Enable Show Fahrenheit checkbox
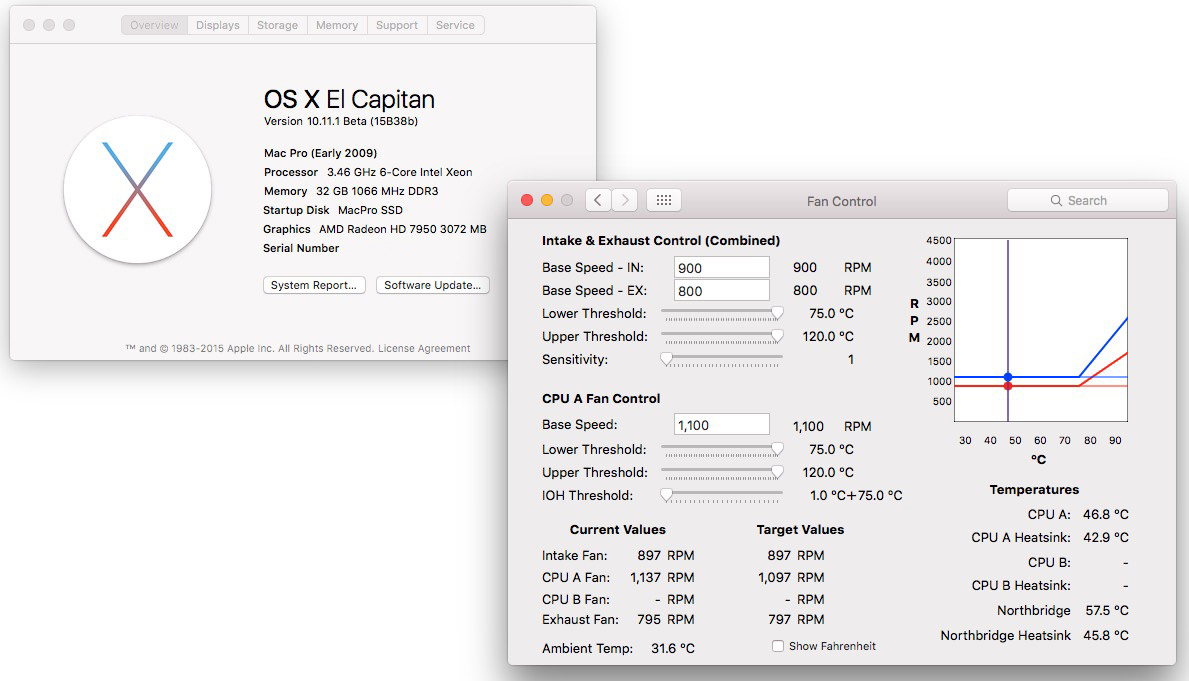 (x=777, y=646)
